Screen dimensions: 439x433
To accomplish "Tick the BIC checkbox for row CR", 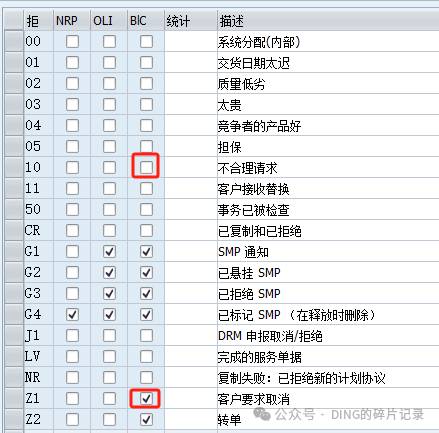I will 146,231.
